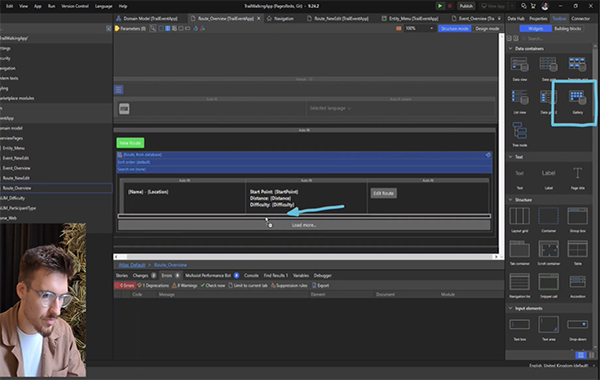Collapse the Structure toolbox section

(x=510, y=200)
